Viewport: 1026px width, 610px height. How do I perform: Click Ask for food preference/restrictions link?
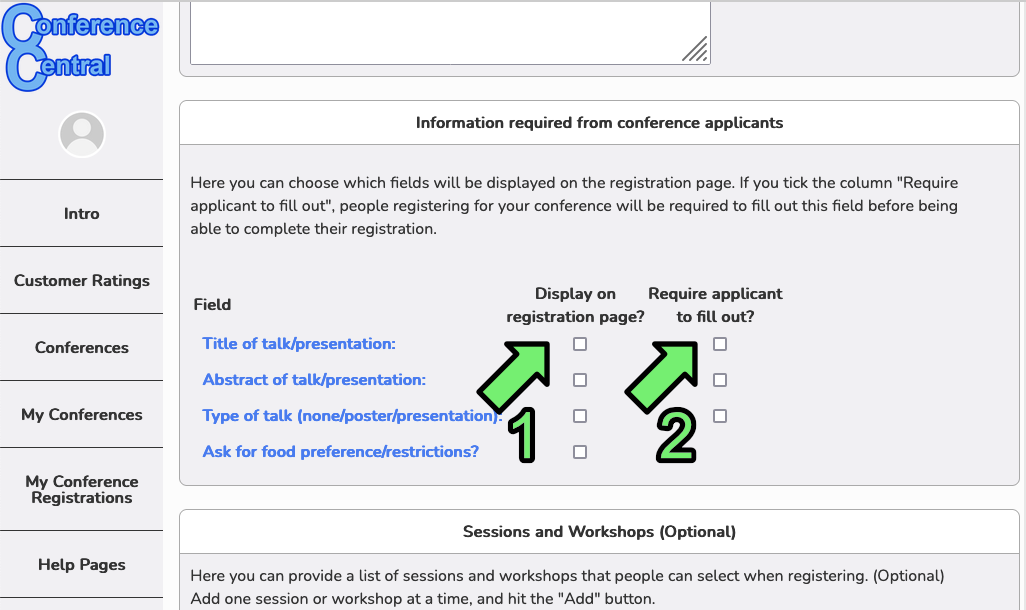point(340,452)
